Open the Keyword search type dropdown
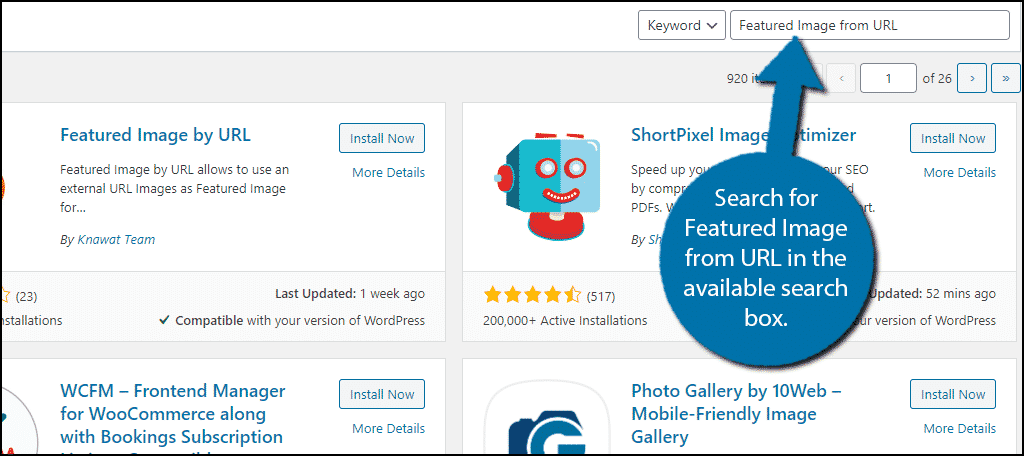 682,25
